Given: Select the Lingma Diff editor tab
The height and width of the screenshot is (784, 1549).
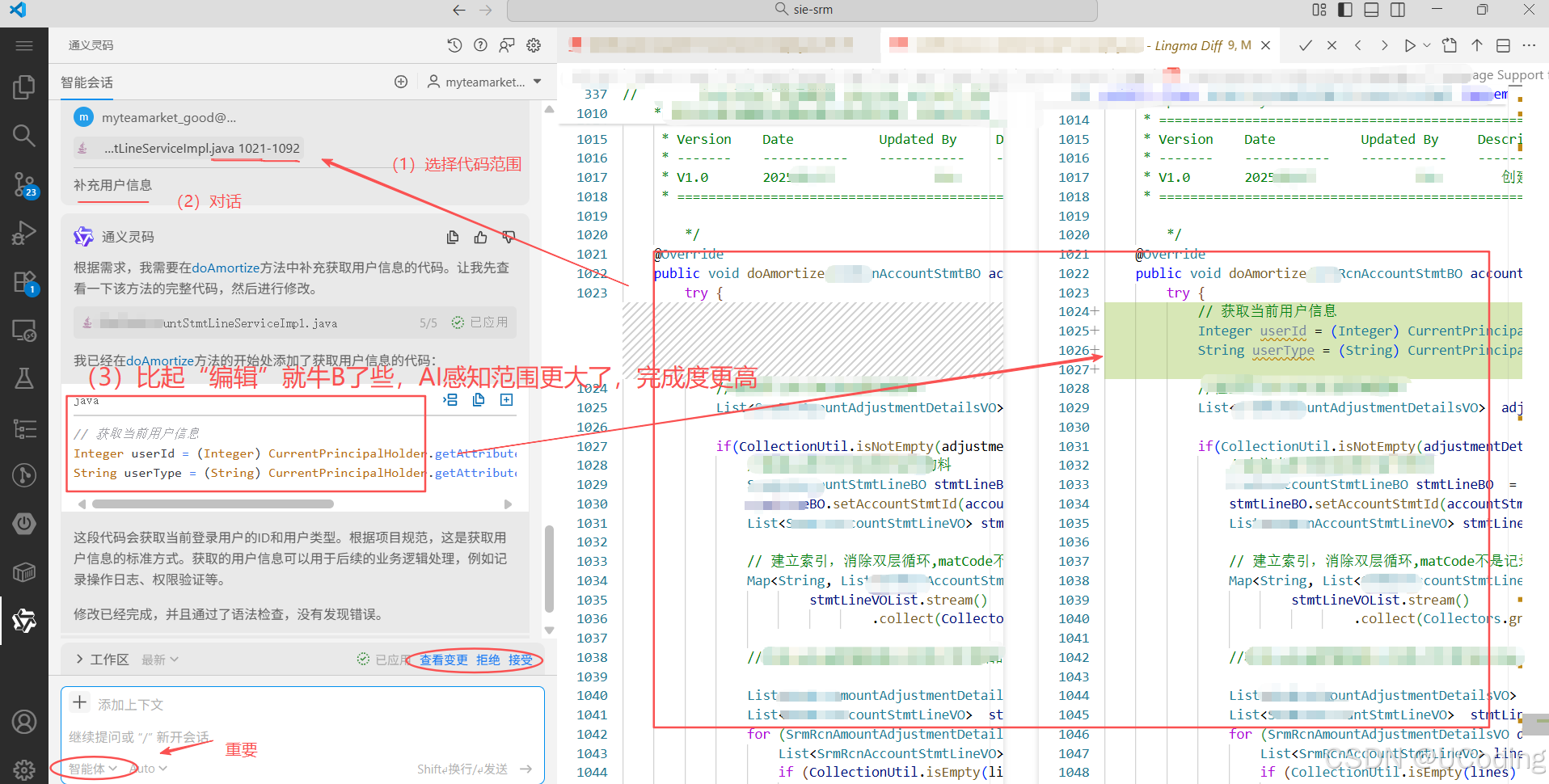Looking at the screenshot, I should [x=1078, y=45].
